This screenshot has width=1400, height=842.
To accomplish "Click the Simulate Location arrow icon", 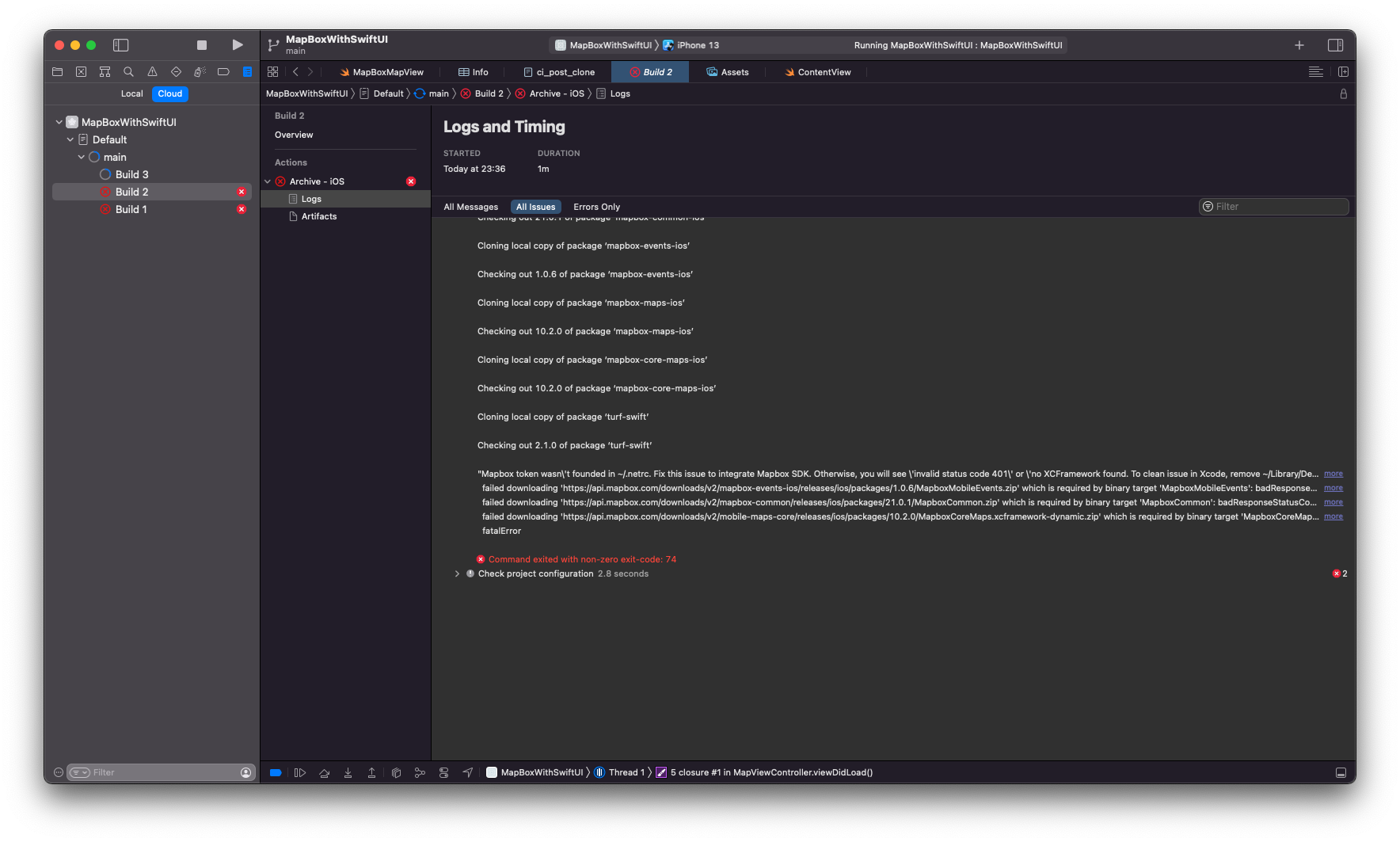I will click(468, 772).
